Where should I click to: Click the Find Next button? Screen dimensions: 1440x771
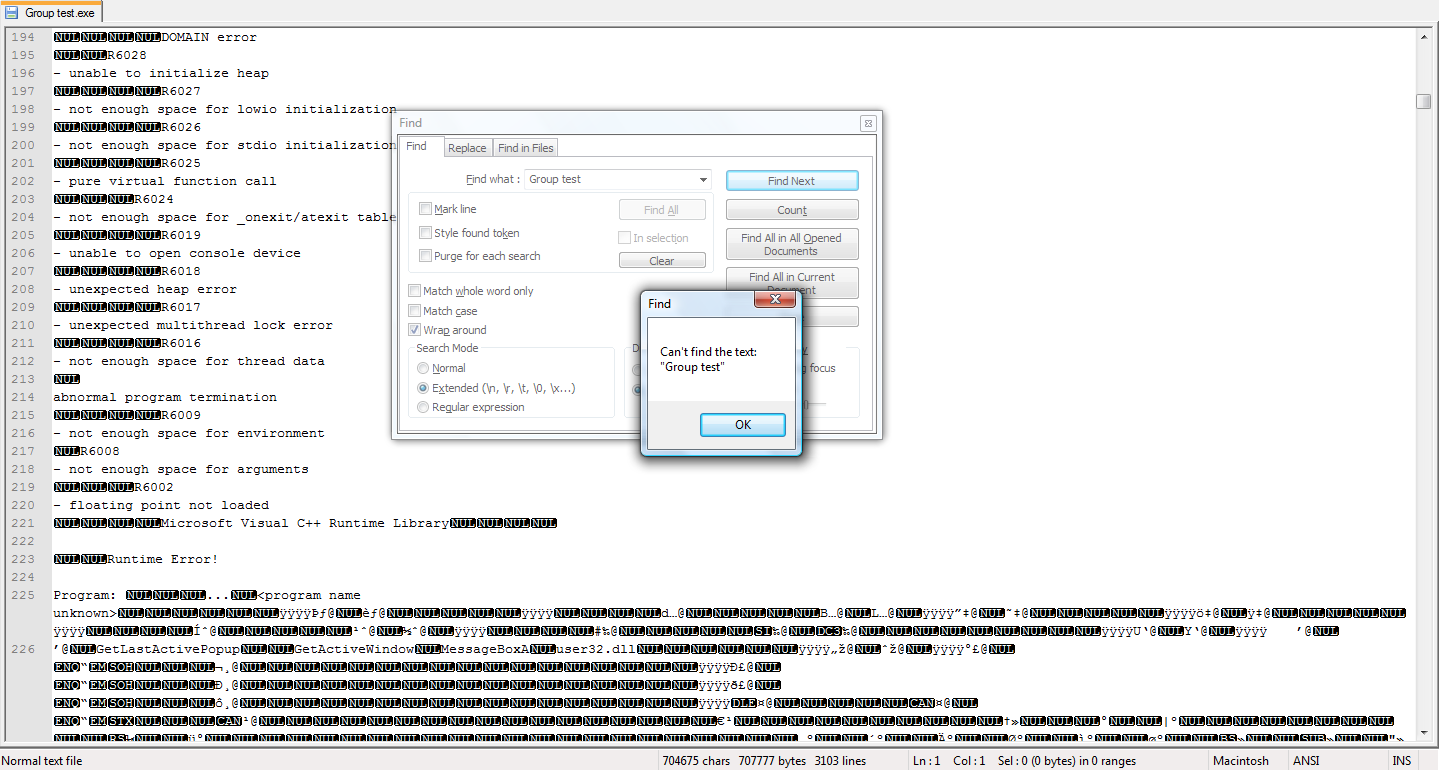[x=791, y=181]
